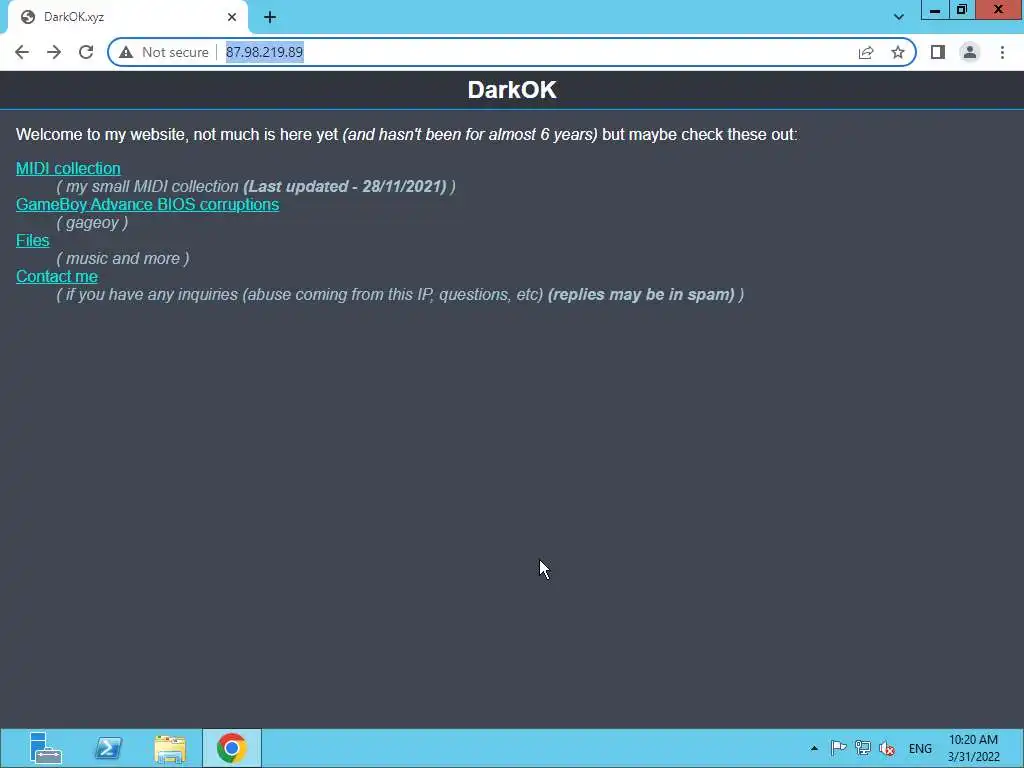This screenshot has width=1024, height=768.
Task: Open the clock showing 10:20 AM
Action: 973,748
